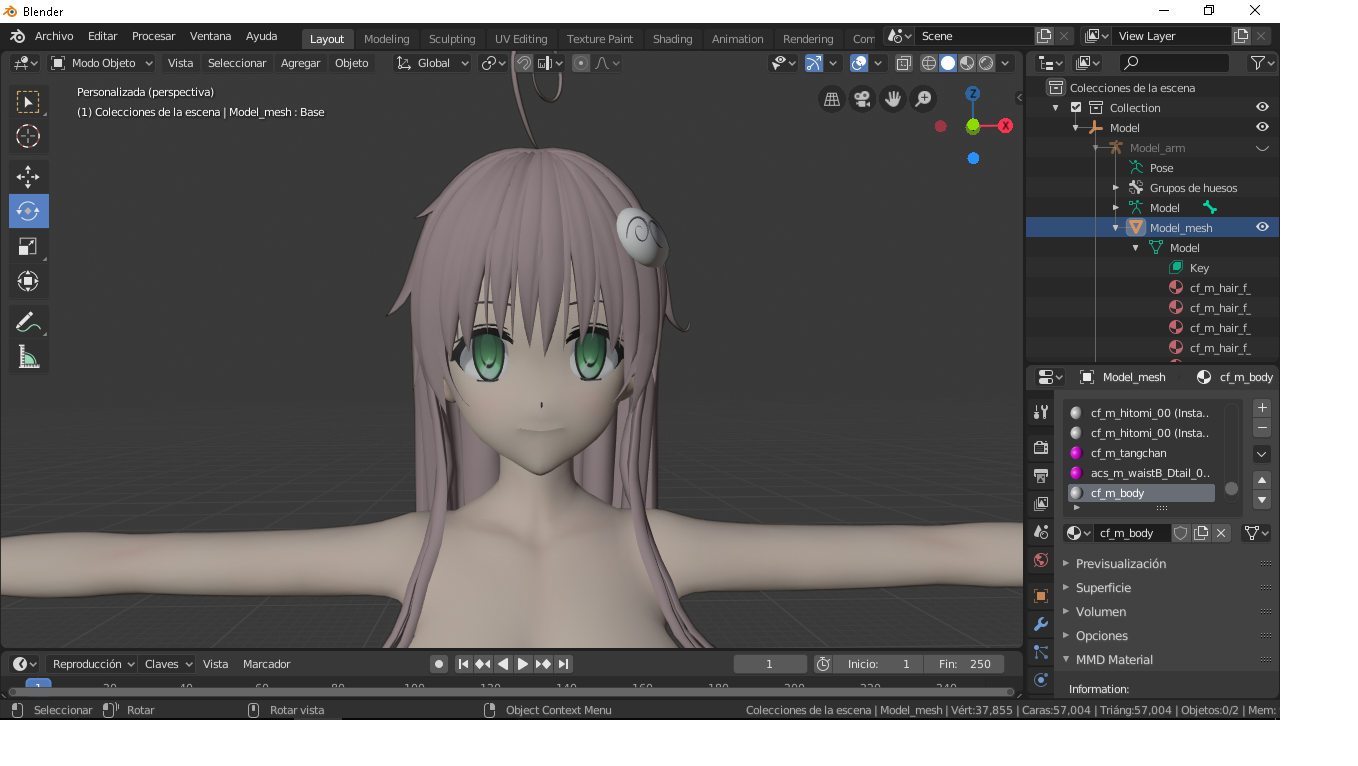Image resolution: width=1358 pixels, height=766 pixels.
Task: Toggle proportional editing
Action: 581,63
